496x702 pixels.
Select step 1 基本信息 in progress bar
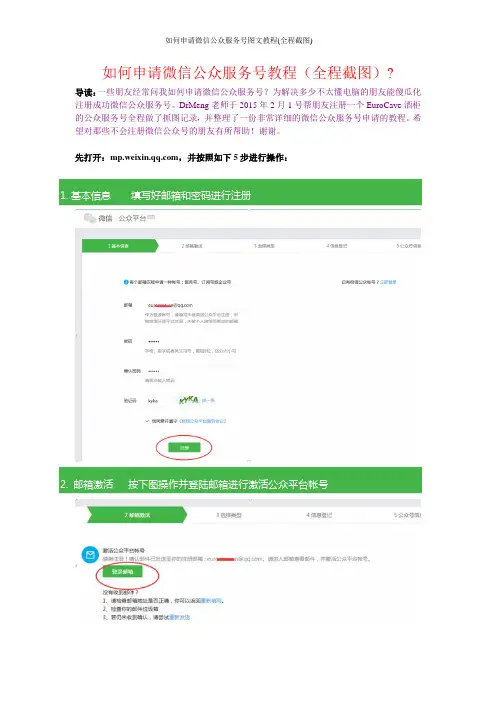coord(120,246)
